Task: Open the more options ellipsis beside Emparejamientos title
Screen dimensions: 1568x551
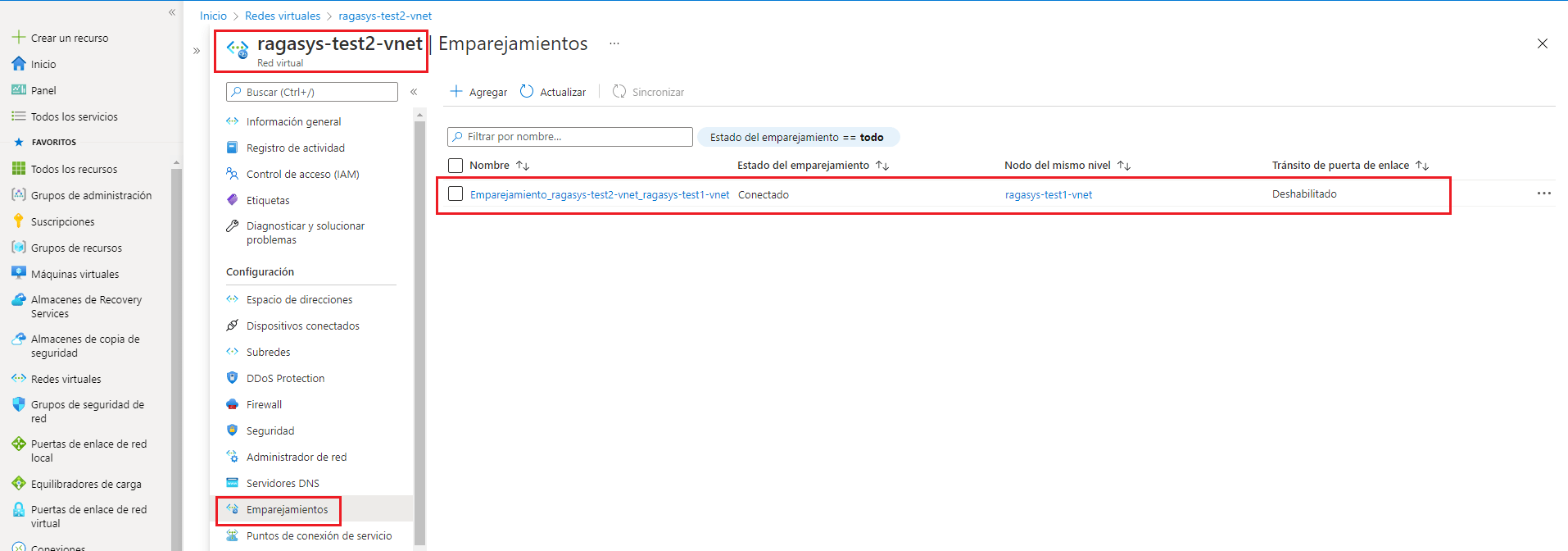Action: point(614,43)
